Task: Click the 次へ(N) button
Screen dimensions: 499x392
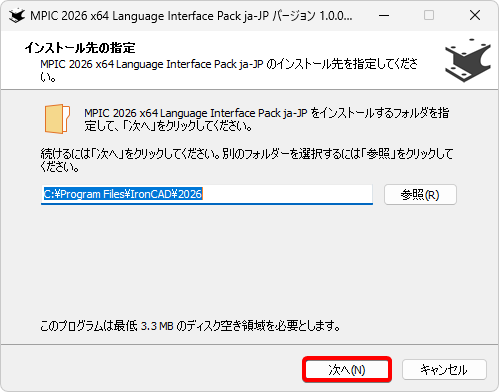Action: tap(347, 369)
